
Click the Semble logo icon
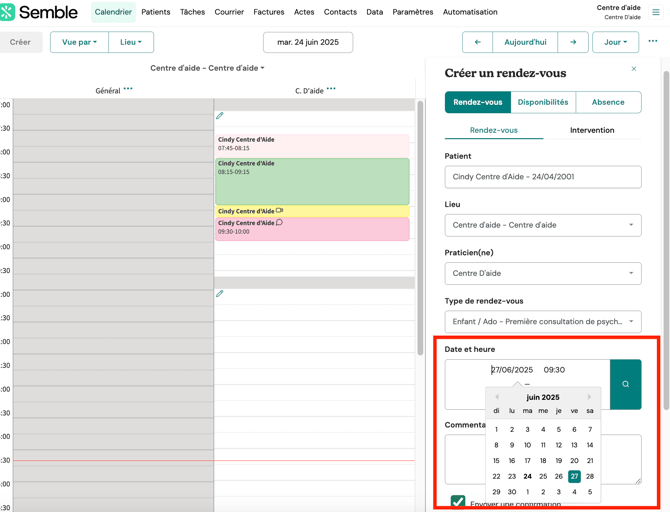[8, 13]
